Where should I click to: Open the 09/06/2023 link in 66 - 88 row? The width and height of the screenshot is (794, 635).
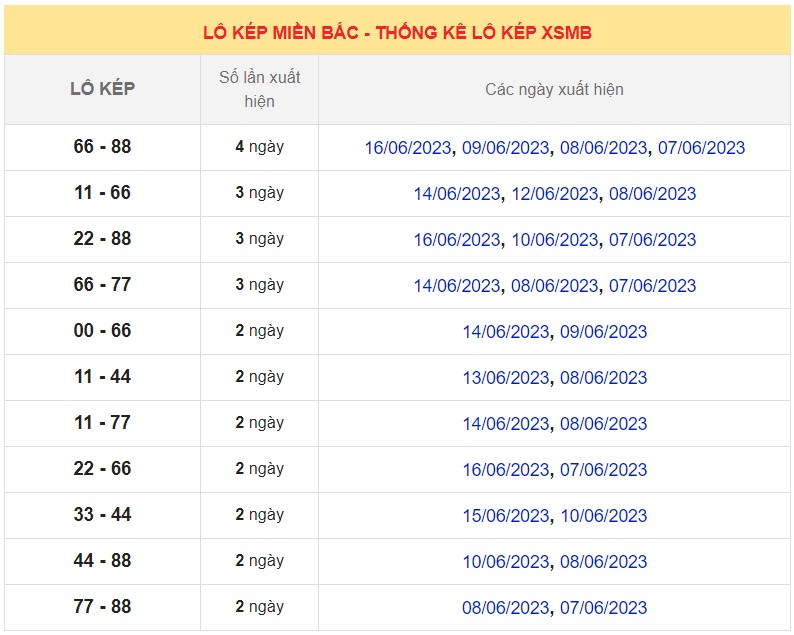click(505, 148)
